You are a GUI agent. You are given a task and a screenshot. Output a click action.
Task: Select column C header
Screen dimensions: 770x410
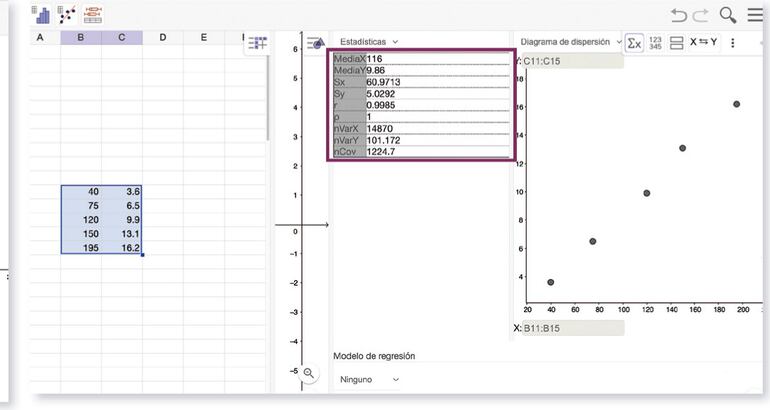(x=122, y=38)
